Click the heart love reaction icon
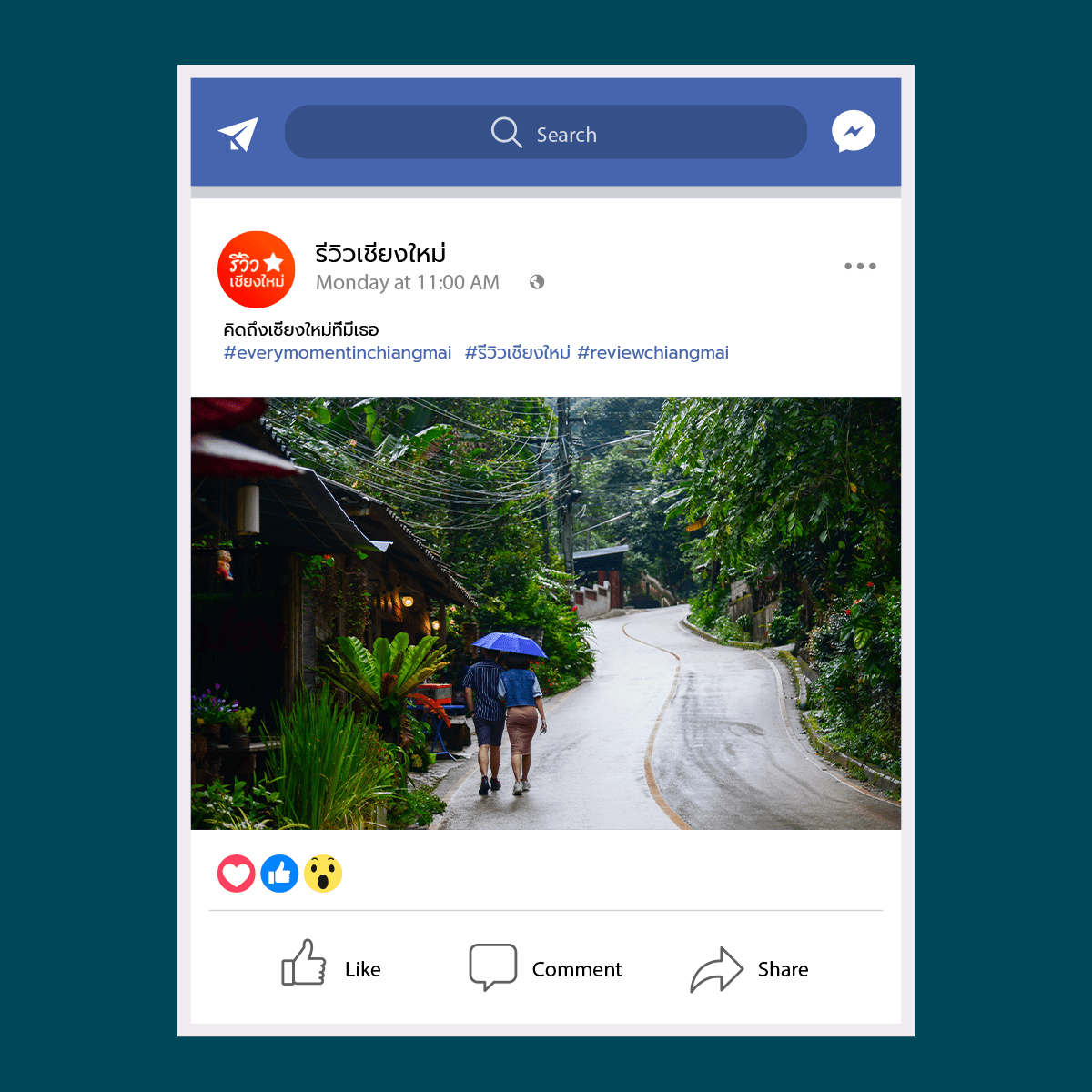 [237, 874]
